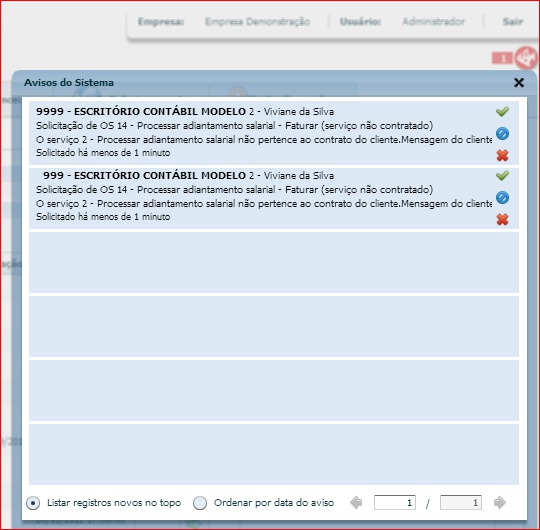Click blue block icon on second notice
The image size is (540, 530).
point(502,197)
